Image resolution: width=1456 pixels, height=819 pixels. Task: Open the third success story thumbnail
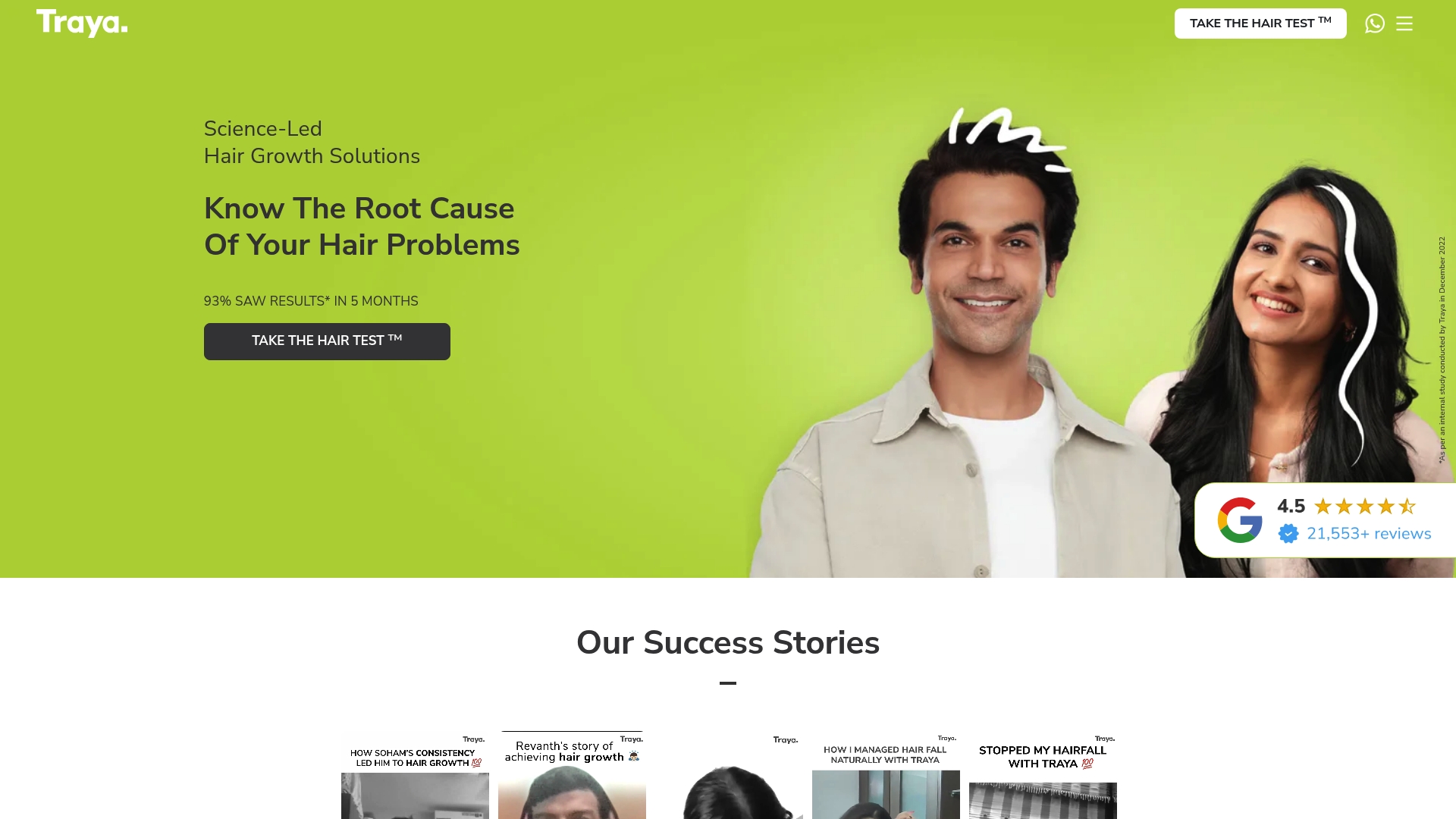[729, 775]
